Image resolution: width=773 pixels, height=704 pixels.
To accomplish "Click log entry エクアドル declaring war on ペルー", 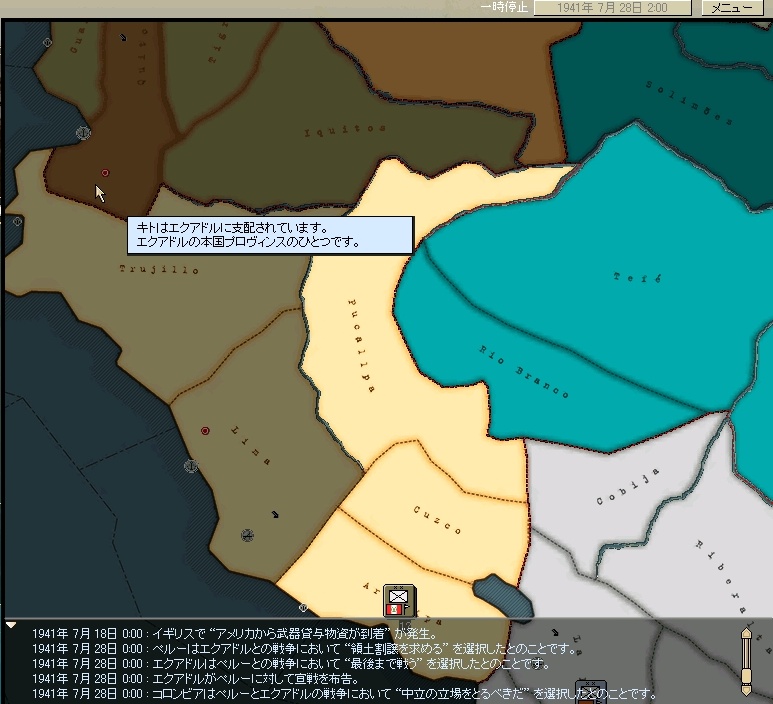I will 196,679.
